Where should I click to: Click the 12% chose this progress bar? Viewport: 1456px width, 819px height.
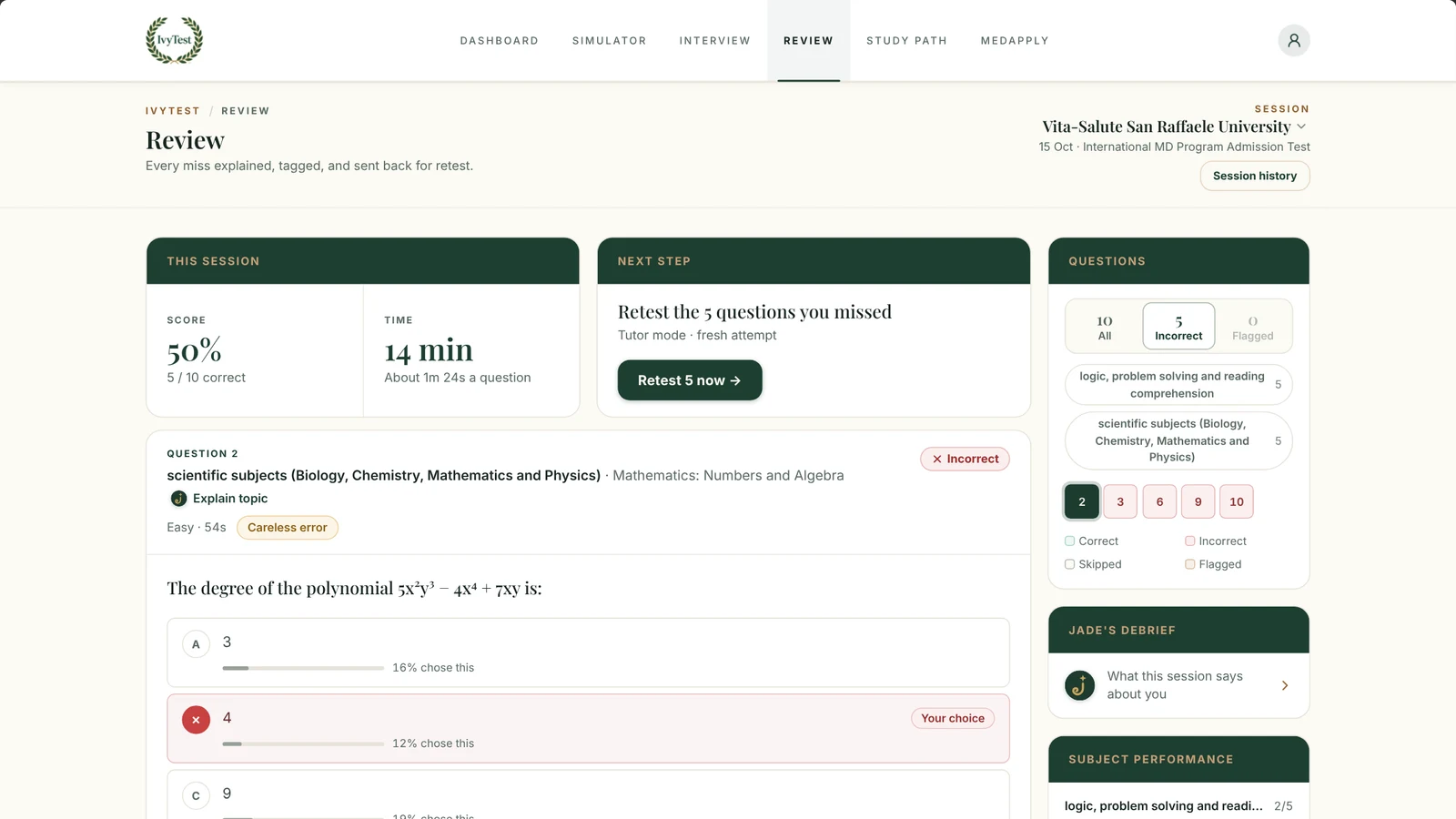coord(303,743)
